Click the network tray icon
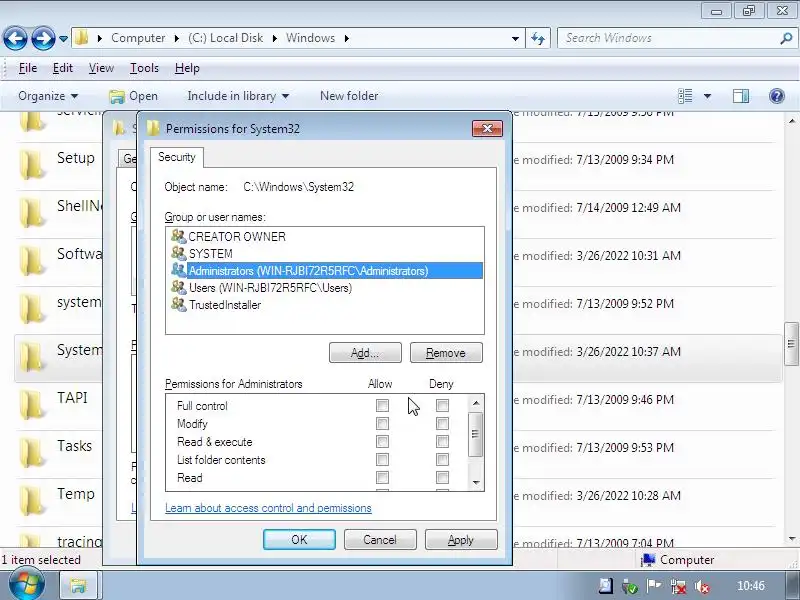800x600 pixels. pyautogui.click(x=678, y=586)
